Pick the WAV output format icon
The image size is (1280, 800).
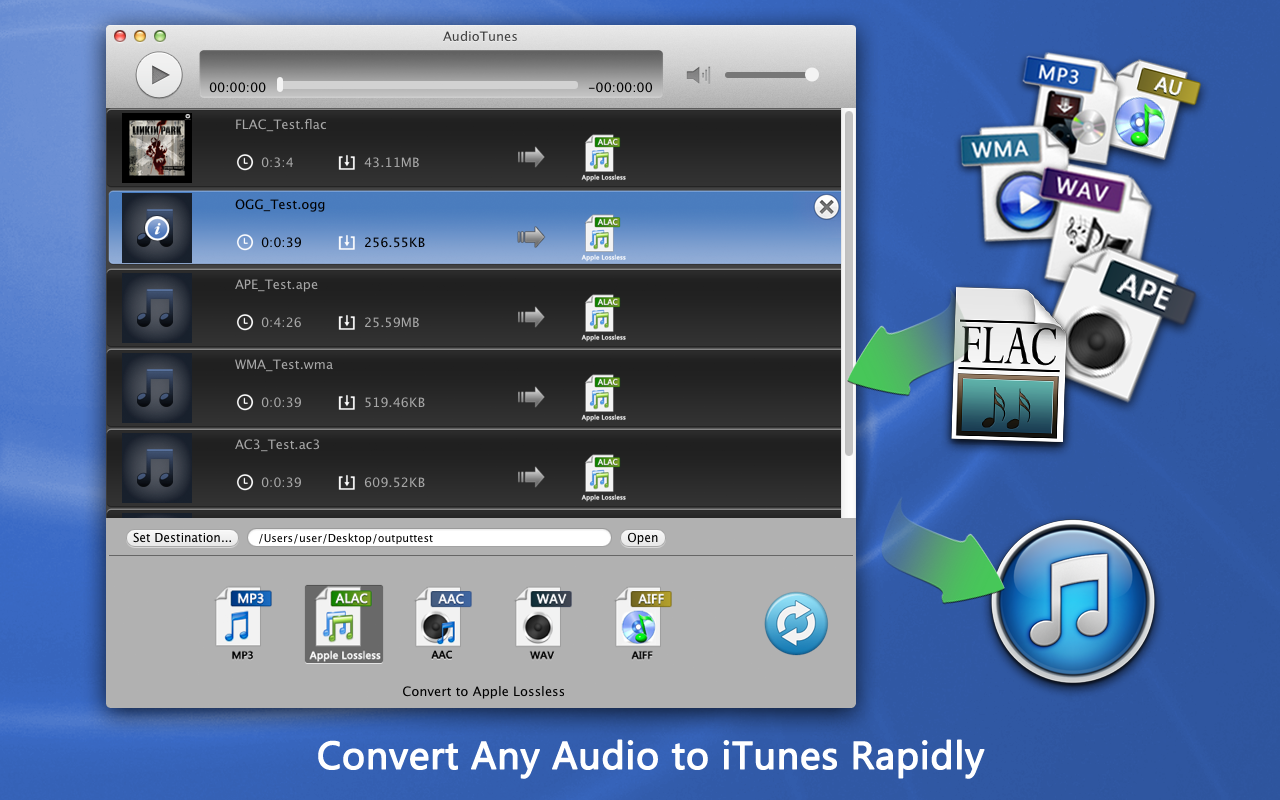[x=541, y=622]
